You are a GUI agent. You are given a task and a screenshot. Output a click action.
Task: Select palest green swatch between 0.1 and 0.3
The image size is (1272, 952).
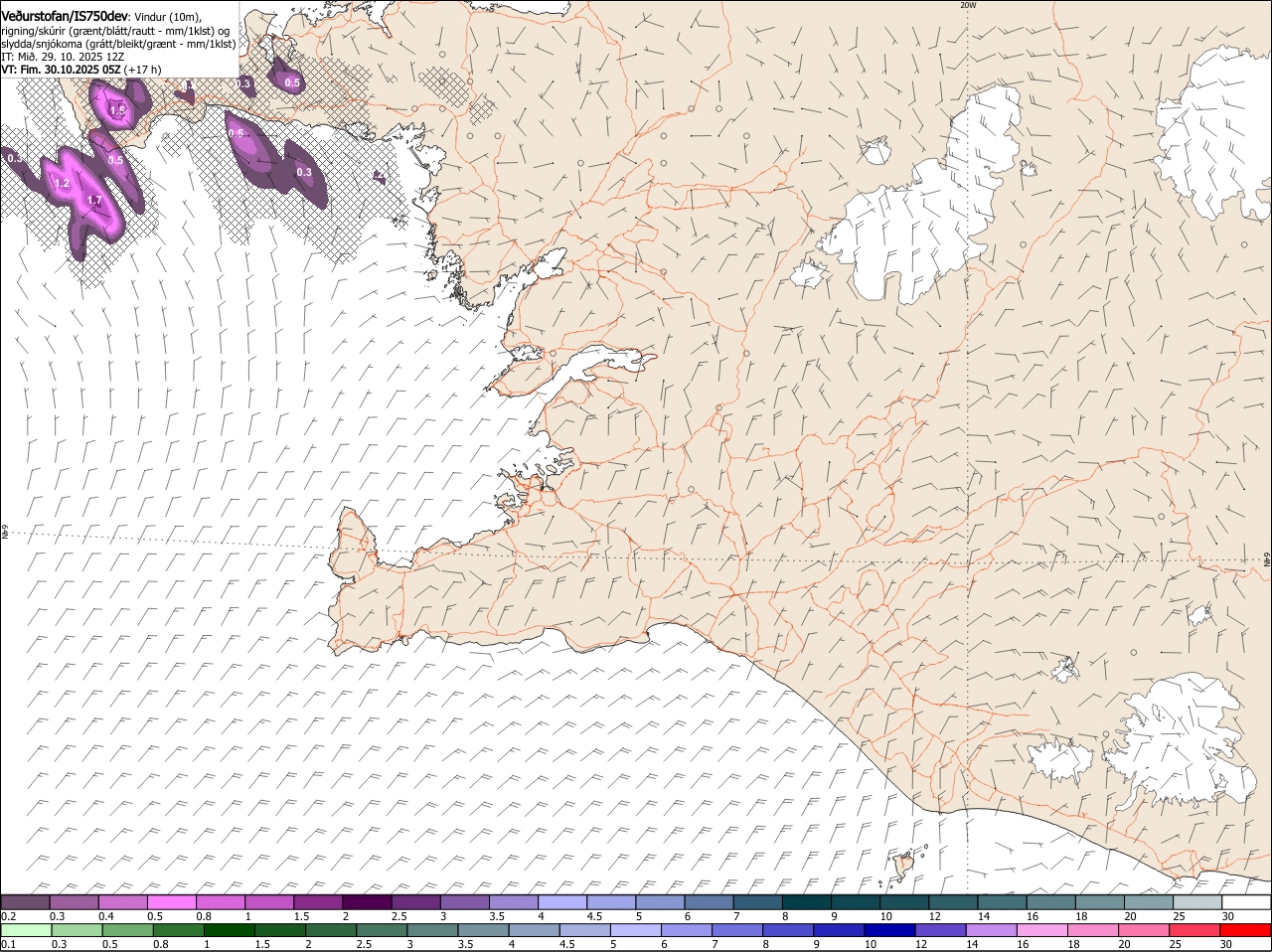[x=26, y=930]
